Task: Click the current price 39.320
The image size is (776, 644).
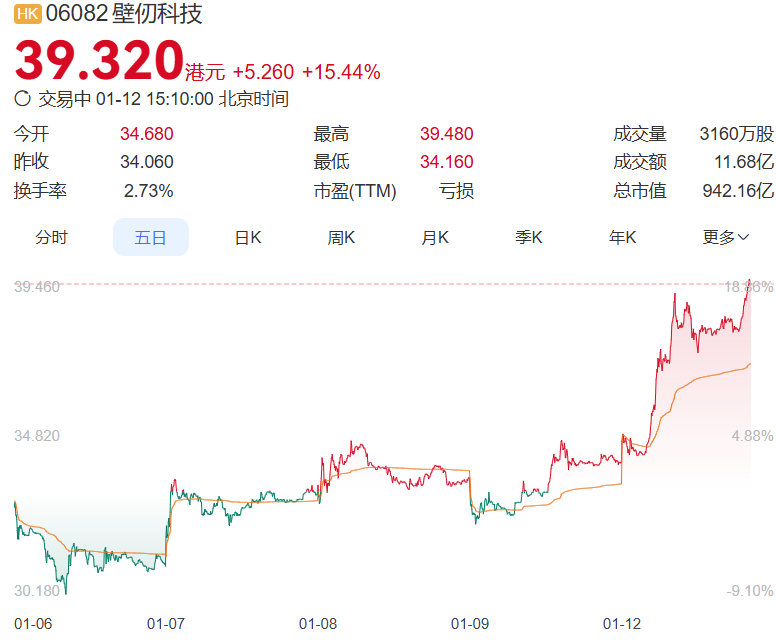Action: (x=99, y=62)
